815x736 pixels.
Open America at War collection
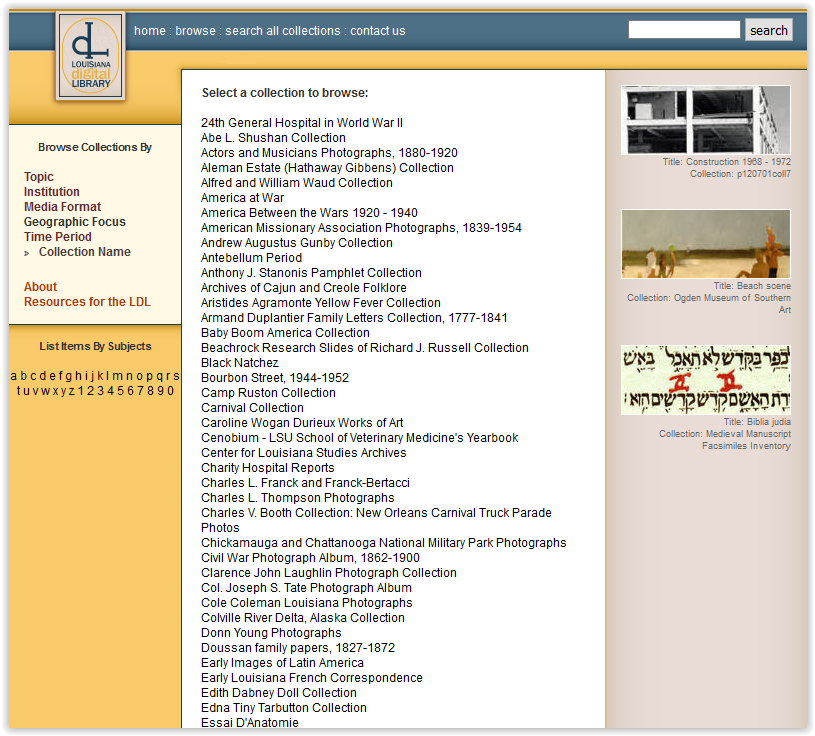tap(243, 198)
